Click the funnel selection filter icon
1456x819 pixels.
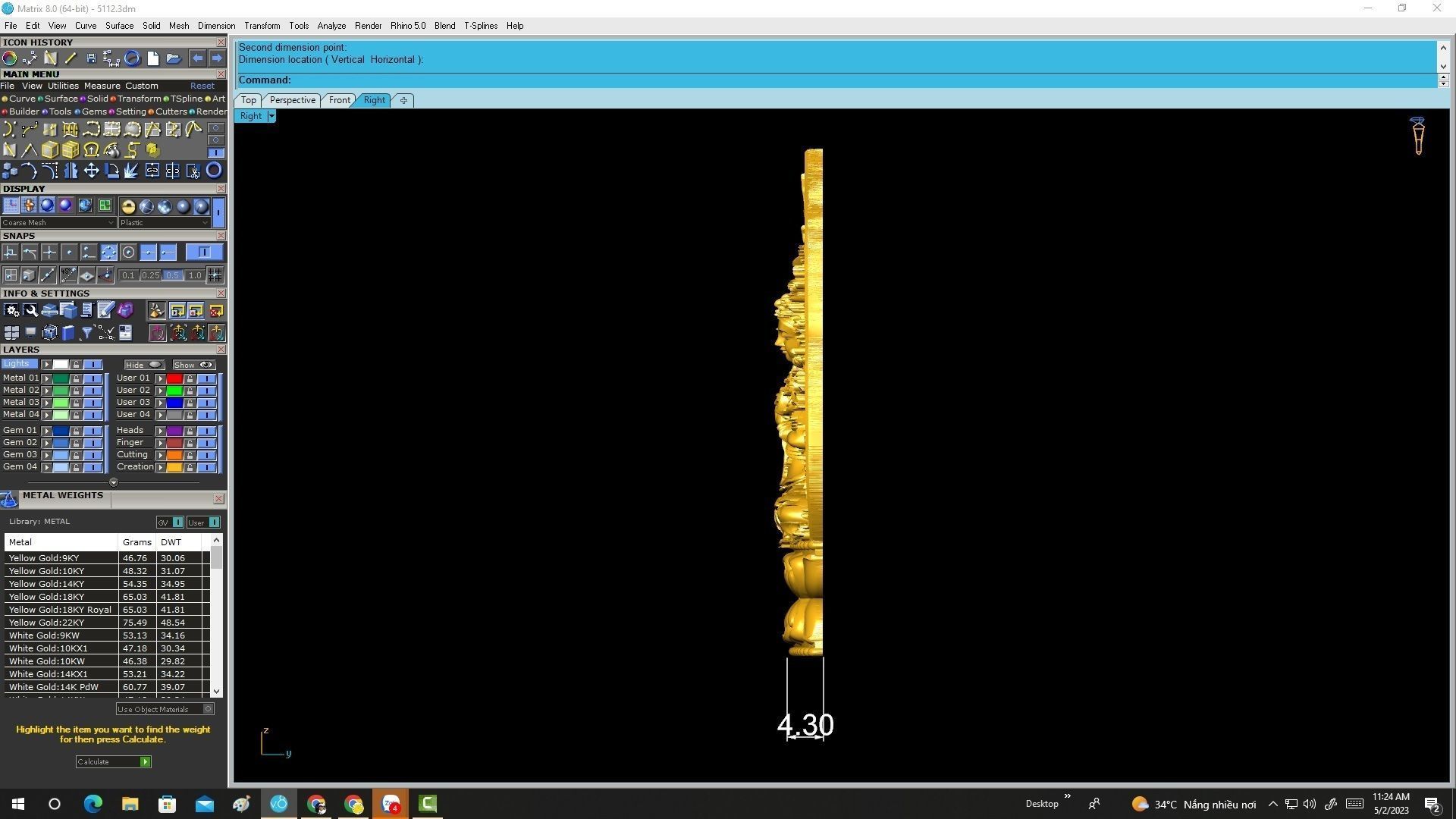[86, 332]
